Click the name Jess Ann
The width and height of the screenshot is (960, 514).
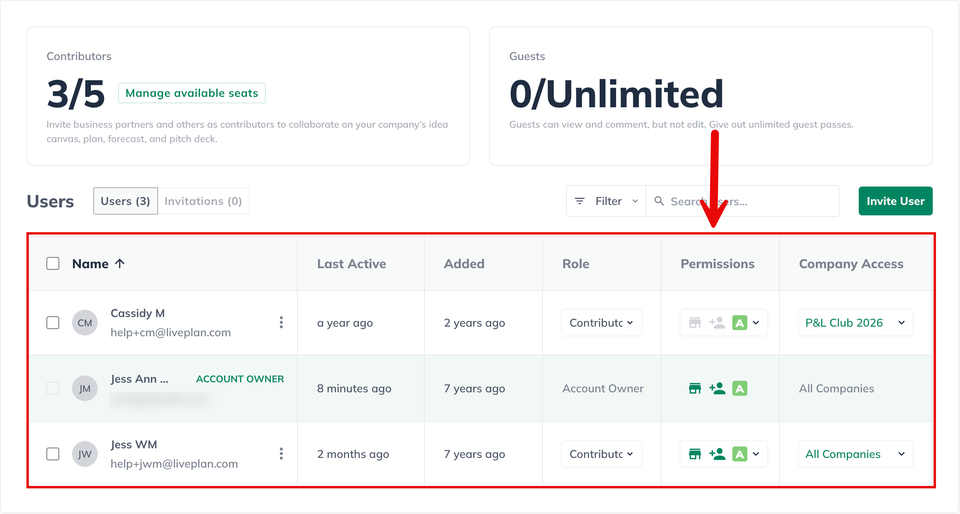coord(139,379)
